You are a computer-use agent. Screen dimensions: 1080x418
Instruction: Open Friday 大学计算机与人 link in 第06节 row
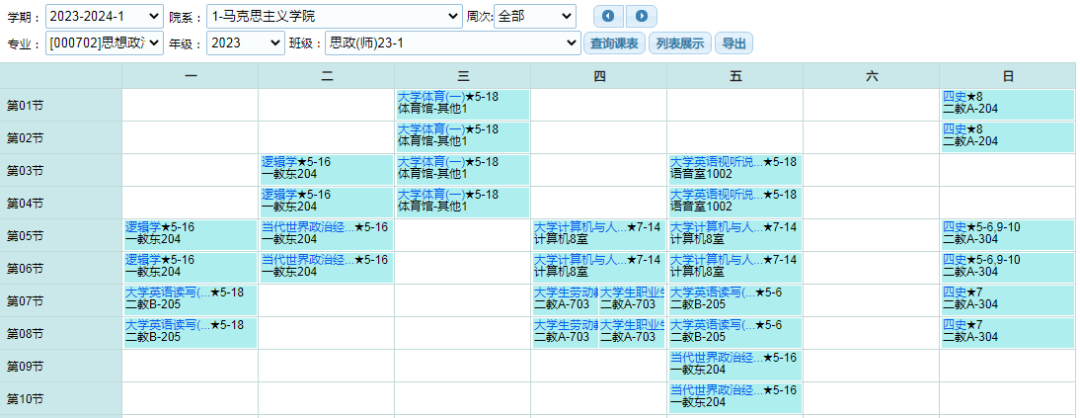(716, 260)
